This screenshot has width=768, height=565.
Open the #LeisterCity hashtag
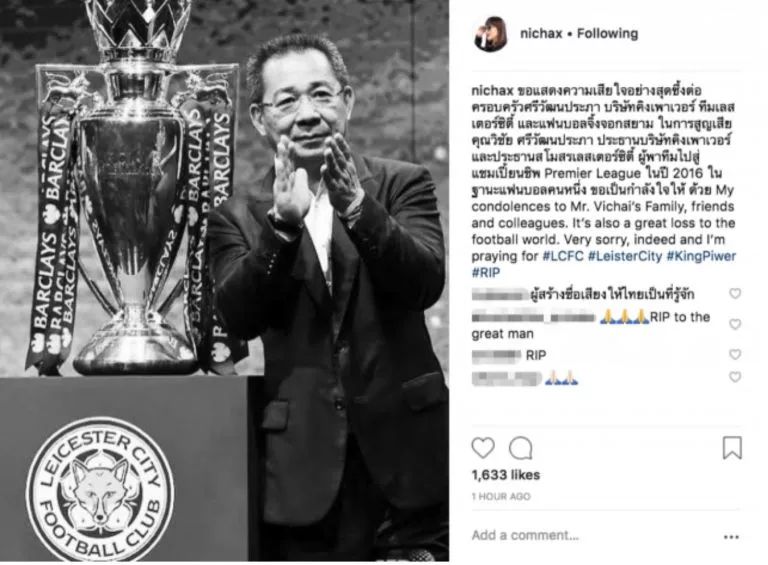pos(624,256)
